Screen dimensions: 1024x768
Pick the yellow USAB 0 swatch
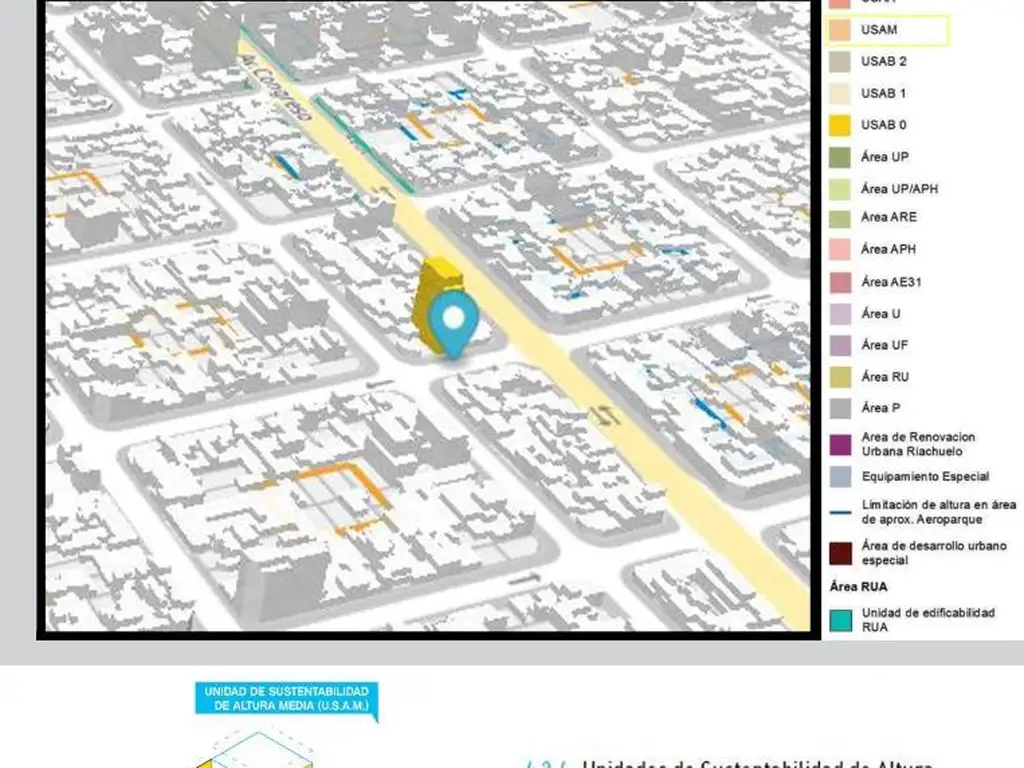840,126
